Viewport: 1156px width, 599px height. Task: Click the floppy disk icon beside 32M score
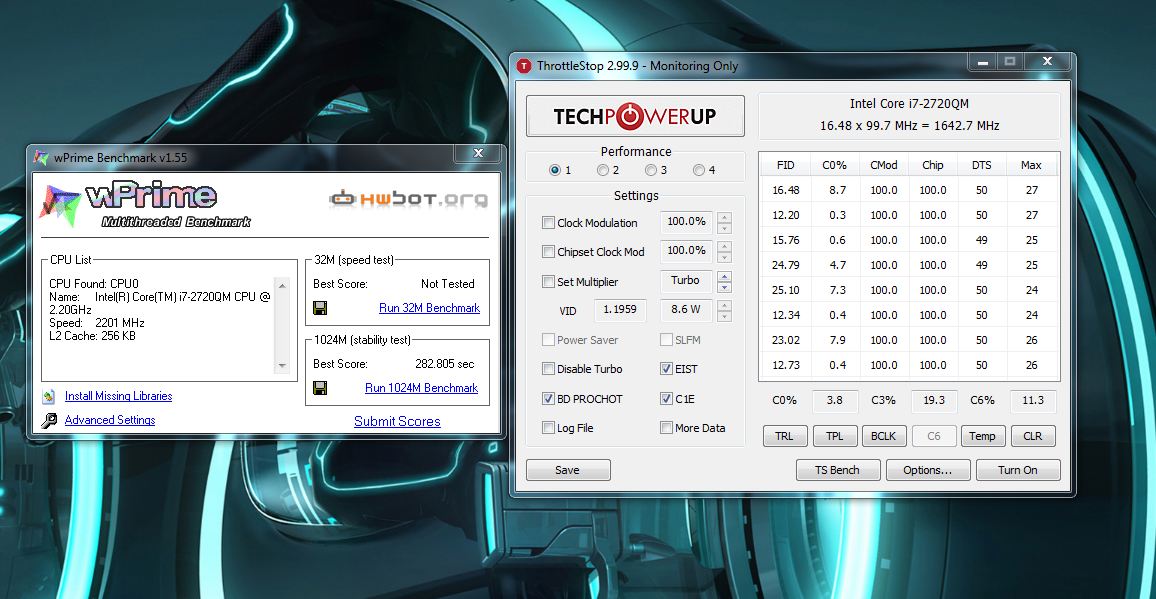coord(320,308)
